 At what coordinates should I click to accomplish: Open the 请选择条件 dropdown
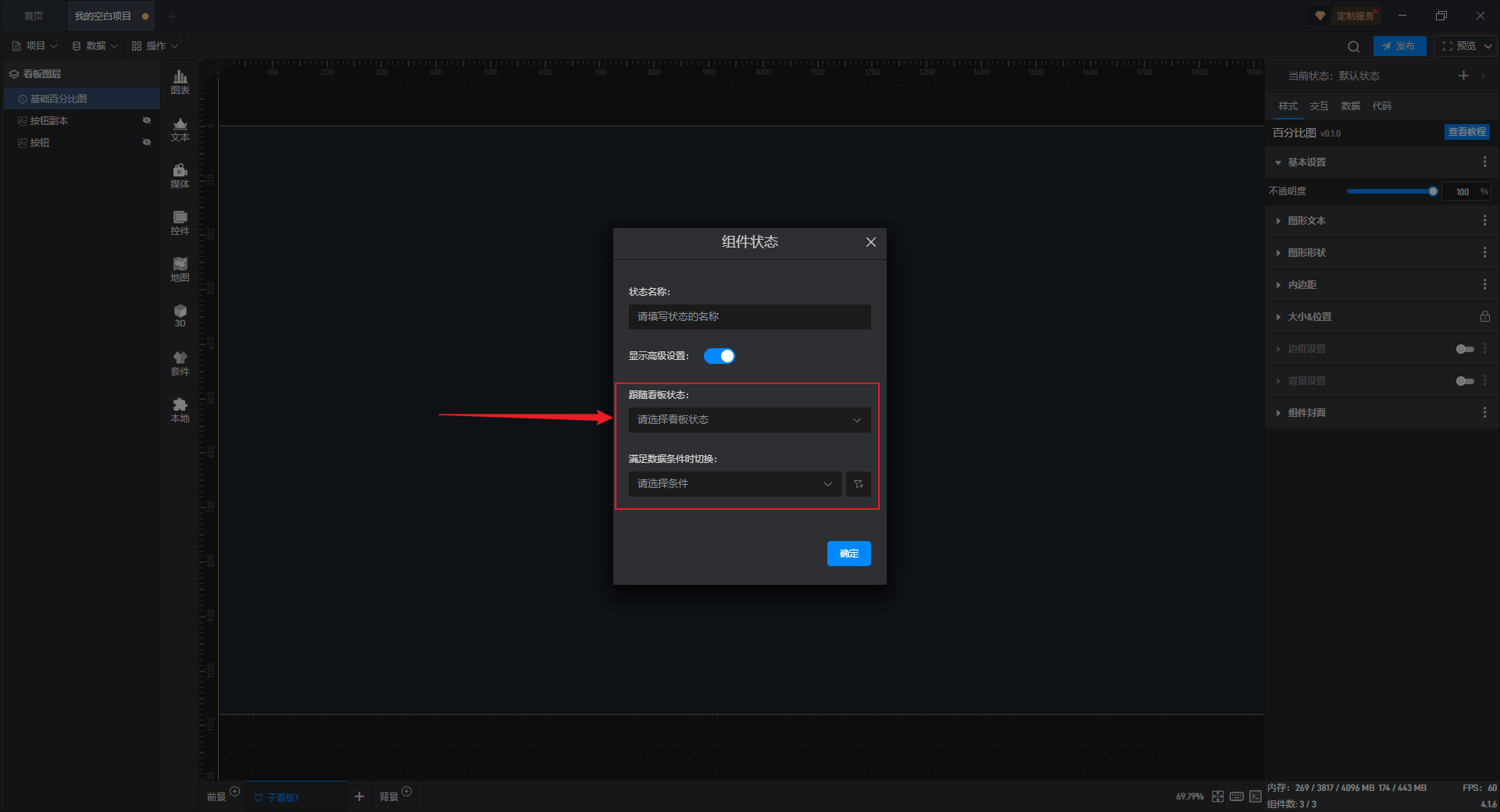click(x=735, y=484)
